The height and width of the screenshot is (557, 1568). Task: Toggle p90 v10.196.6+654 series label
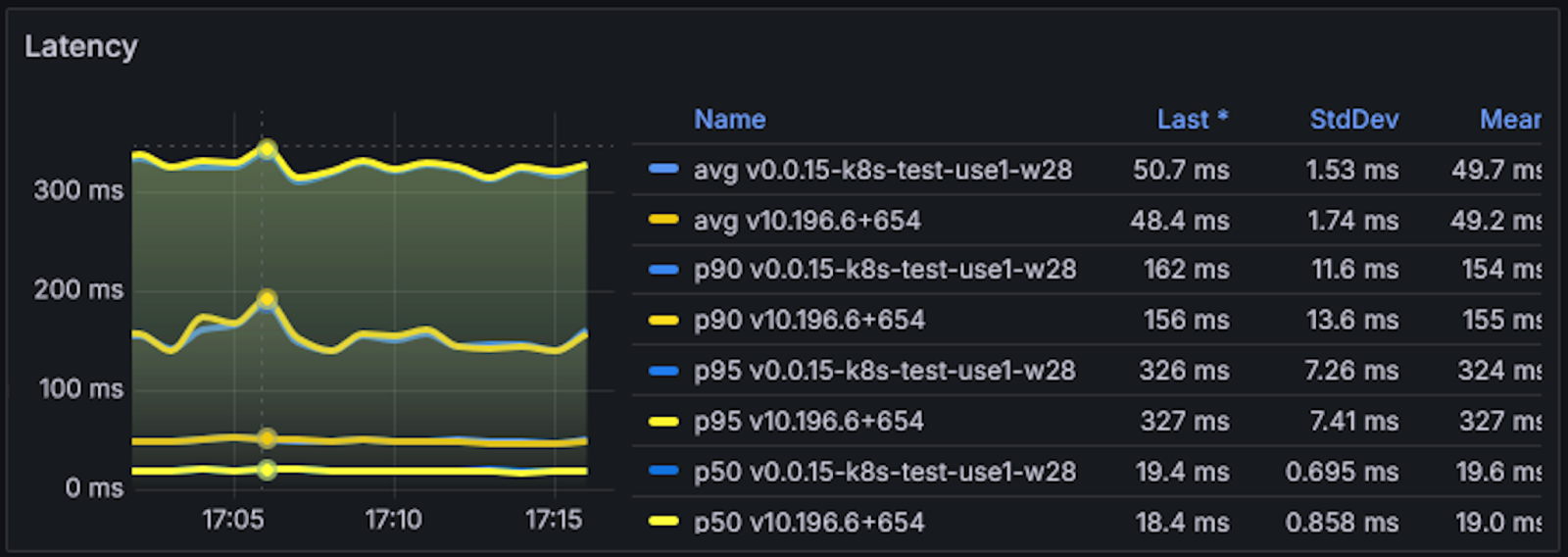tap(808, 320)
